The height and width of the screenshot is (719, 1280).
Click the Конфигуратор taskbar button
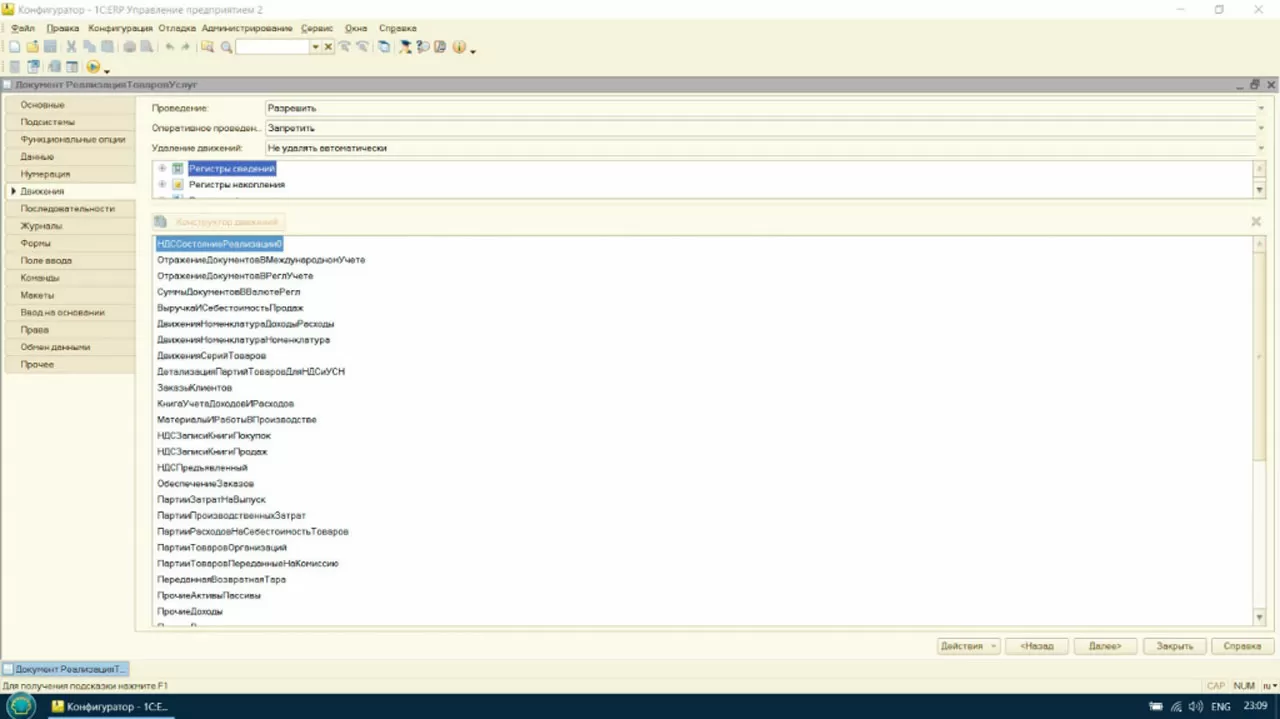(109, 706)
